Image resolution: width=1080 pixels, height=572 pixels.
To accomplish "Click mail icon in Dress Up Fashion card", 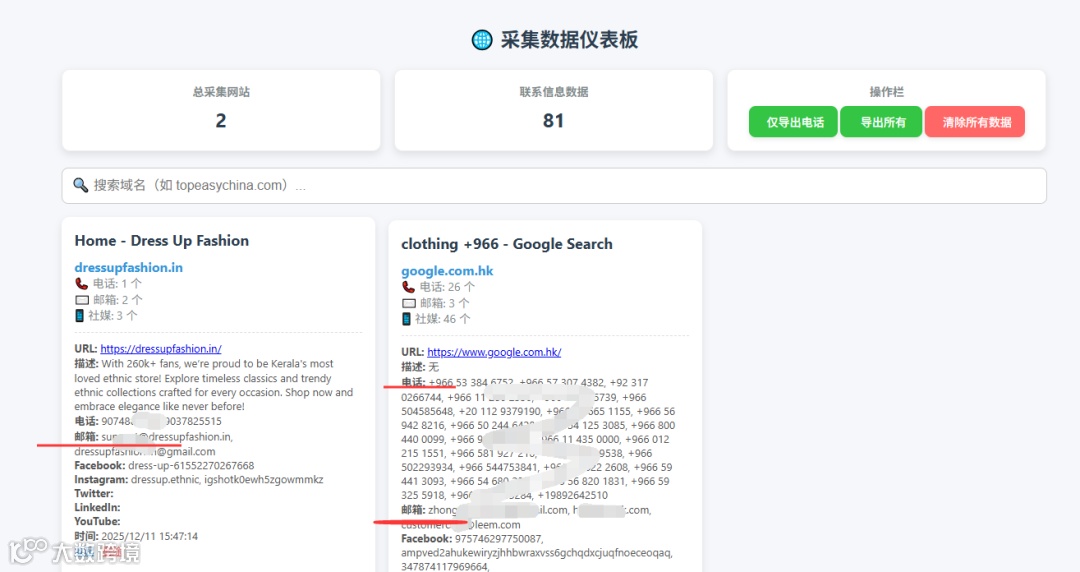I will click(82, 300).
